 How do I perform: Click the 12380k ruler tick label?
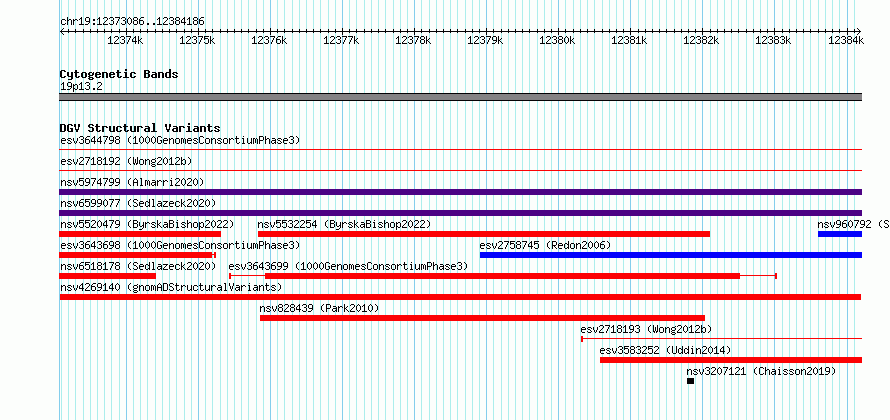[557, 40]
